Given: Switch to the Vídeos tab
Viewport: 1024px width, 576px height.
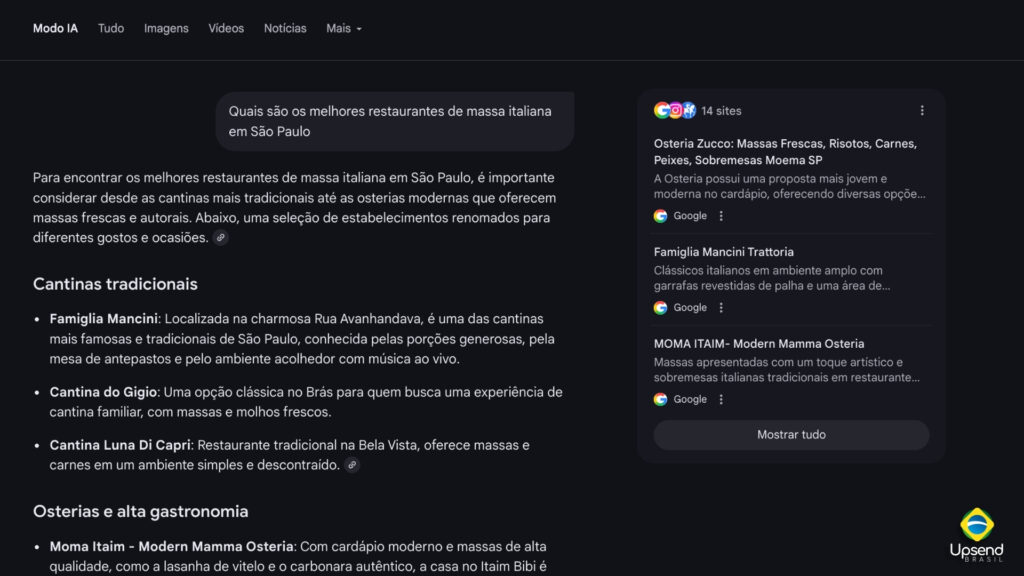Looking at the screenshot, I should (226, 29).
